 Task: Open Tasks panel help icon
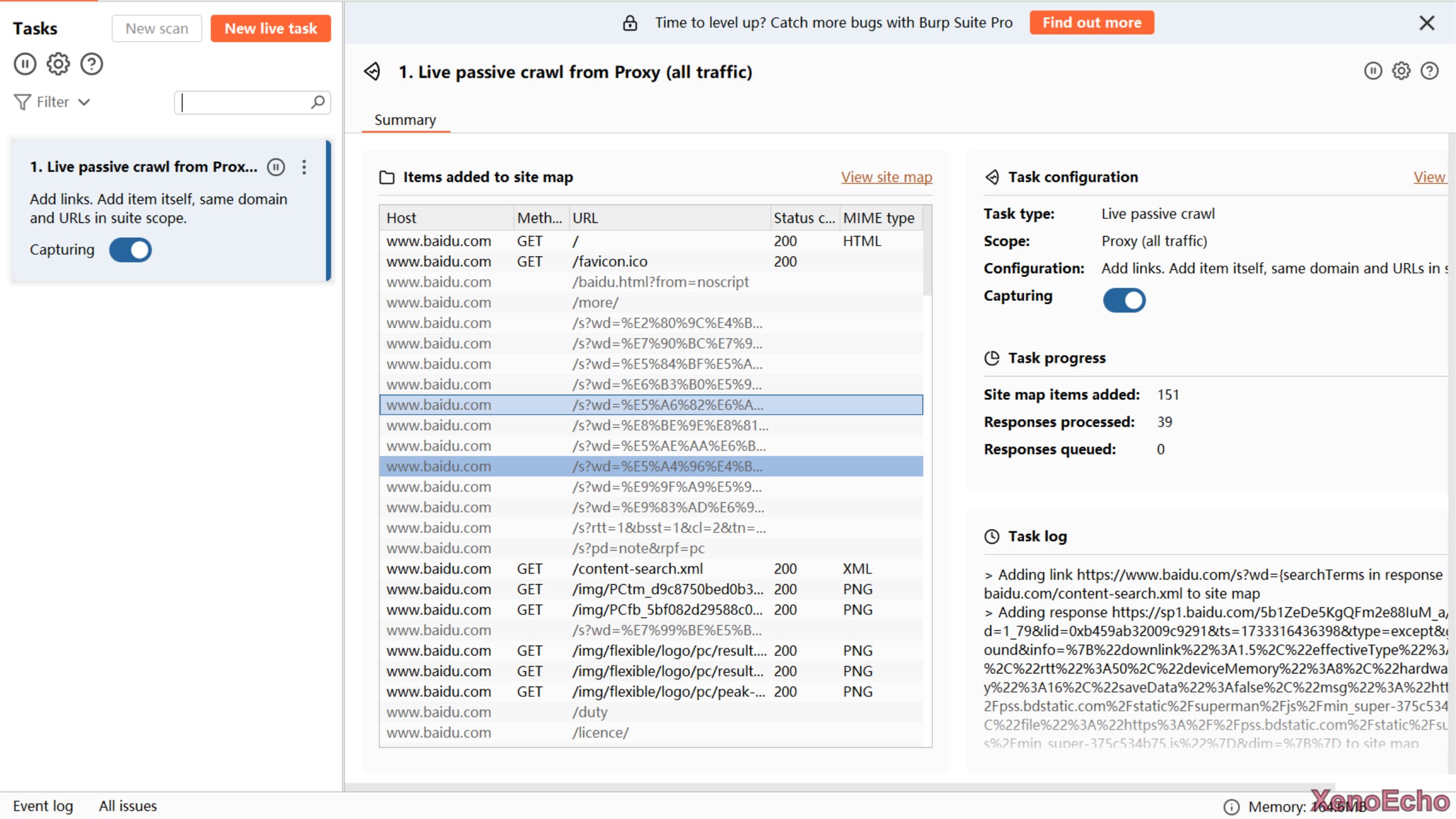(92, 64)
